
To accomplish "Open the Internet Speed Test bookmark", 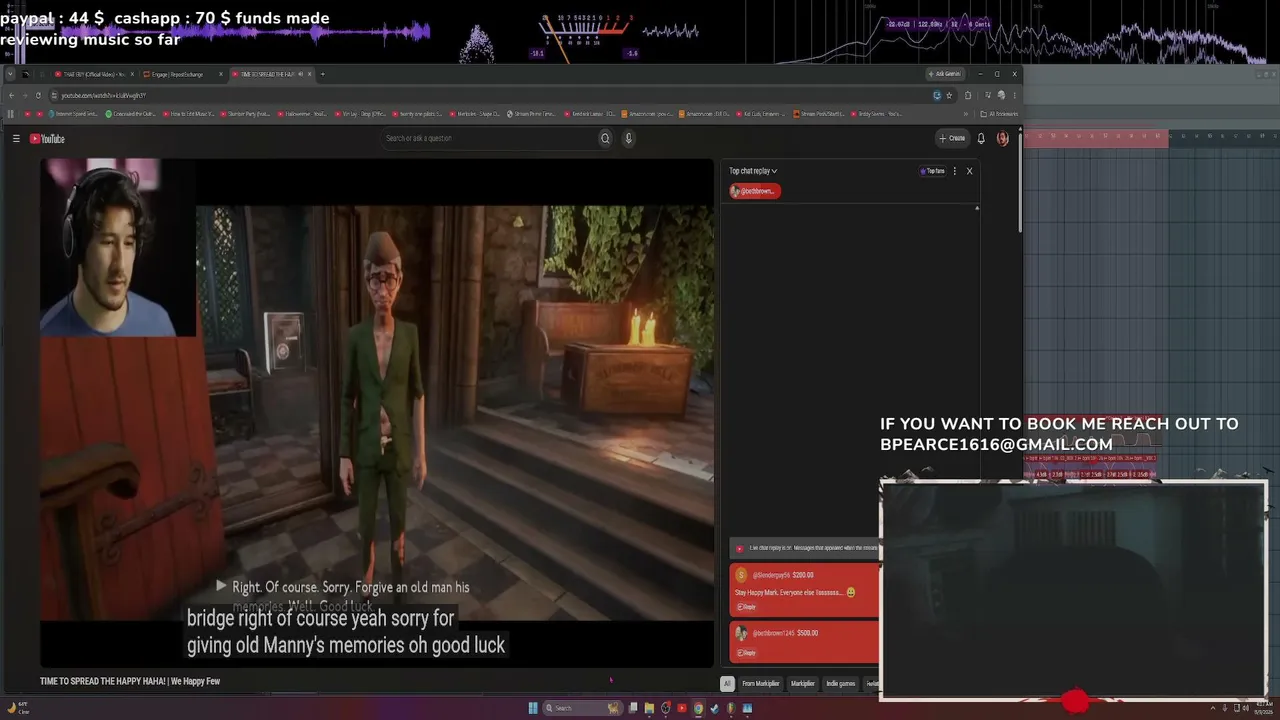I will (x=73, y=114).
